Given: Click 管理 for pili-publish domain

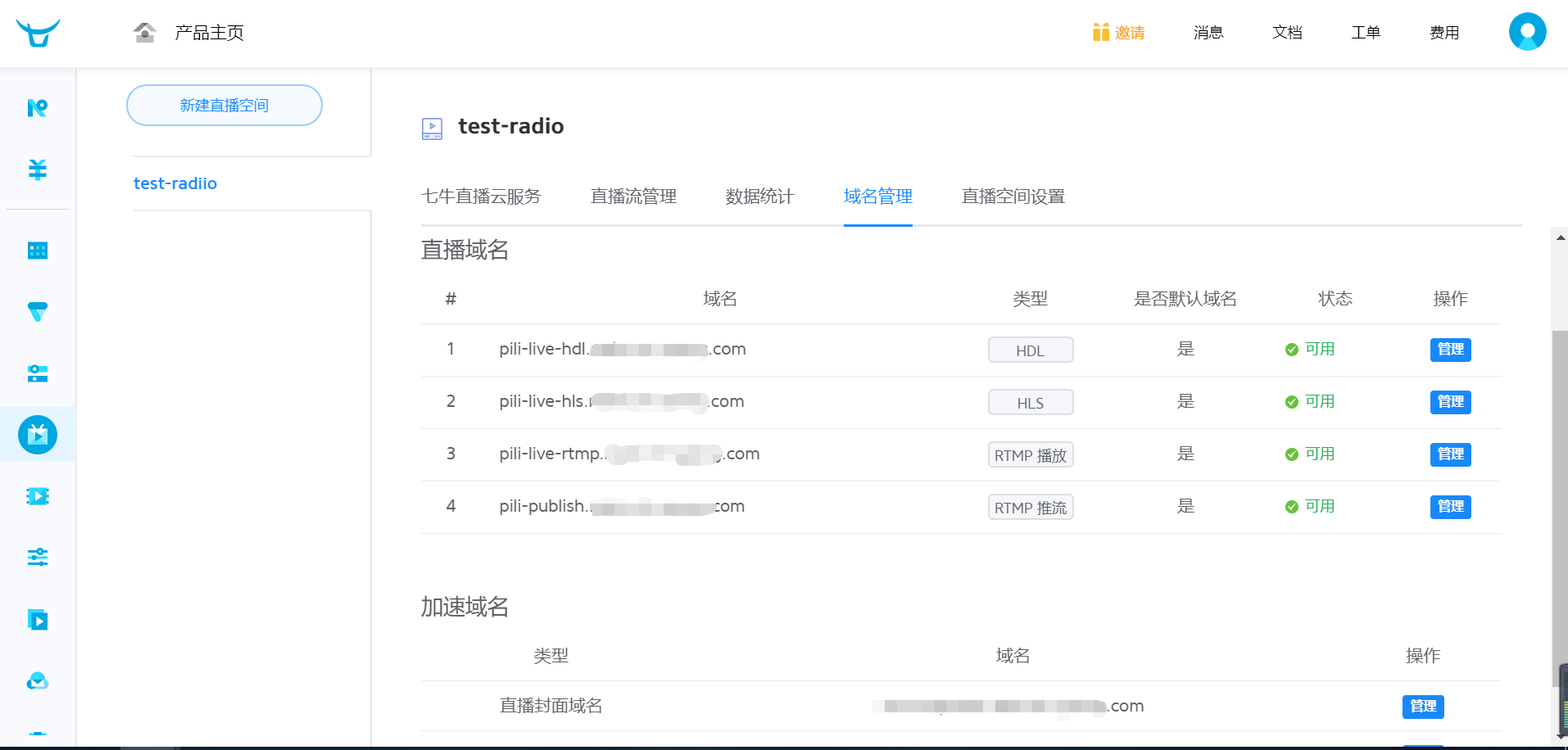Looking at the screenshot, I should click(1450, 507).
